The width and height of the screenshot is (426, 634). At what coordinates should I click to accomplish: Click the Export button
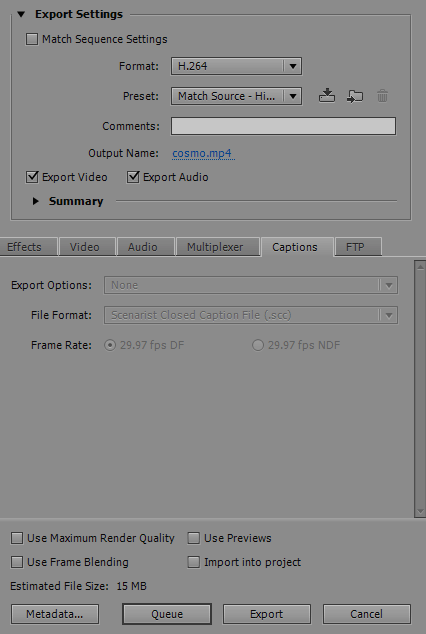pos(267,614)
